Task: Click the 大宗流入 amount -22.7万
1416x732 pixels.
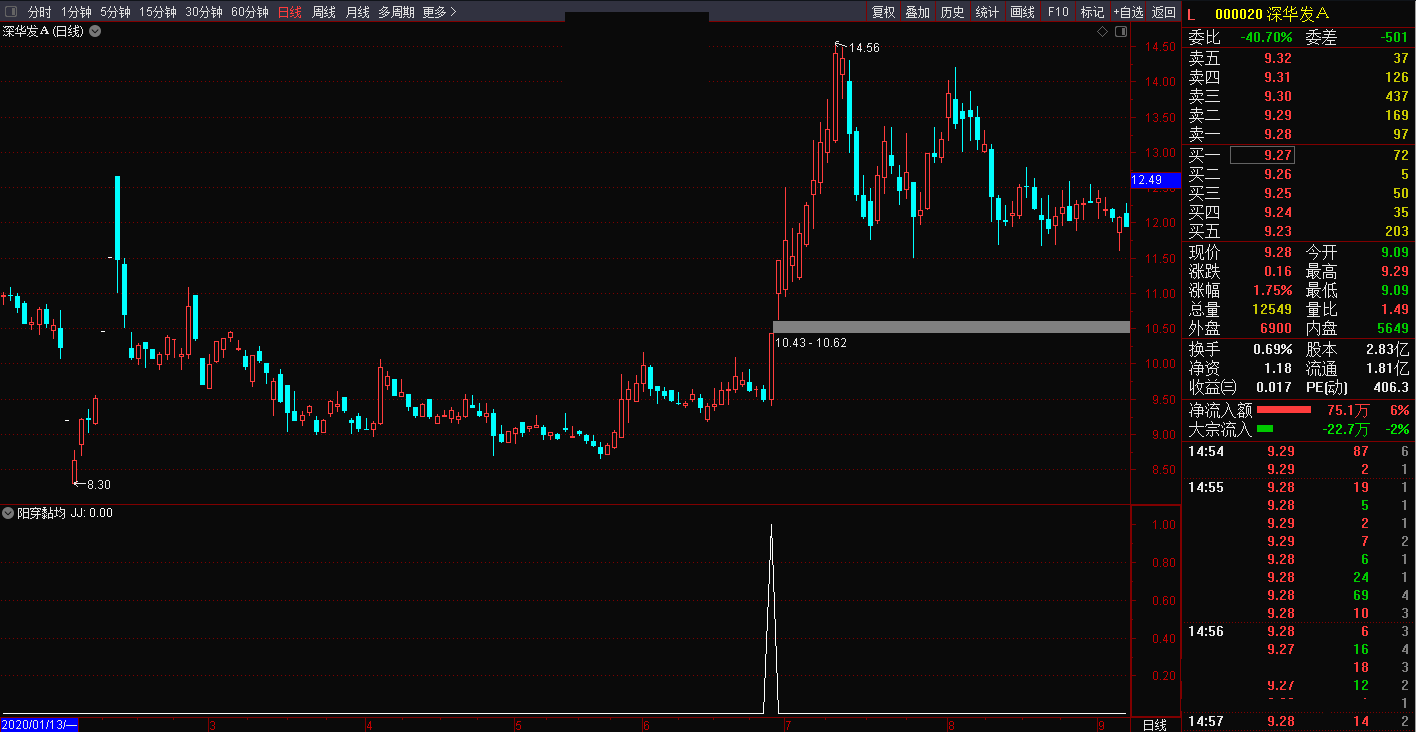Action: [1344, 429]
